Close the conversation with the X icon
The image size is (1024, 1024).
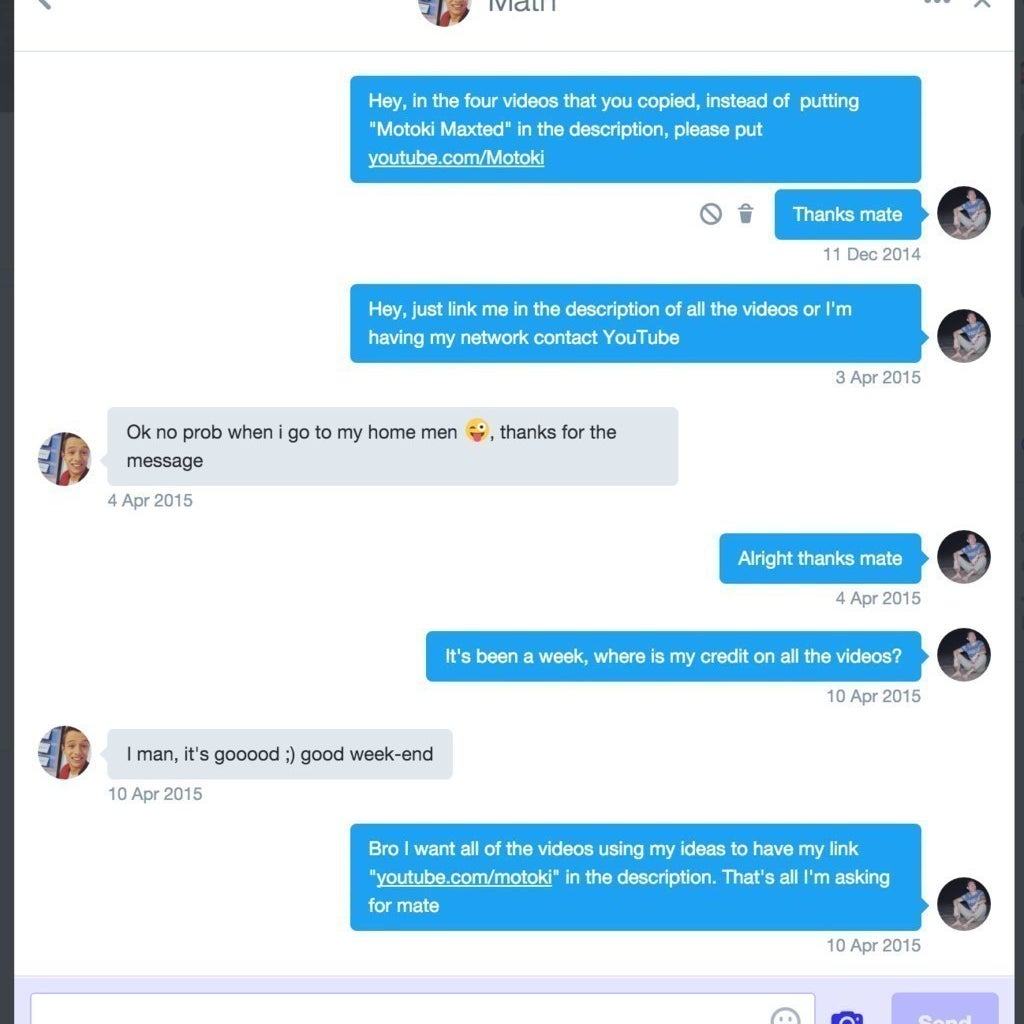(x=982, y=3)
